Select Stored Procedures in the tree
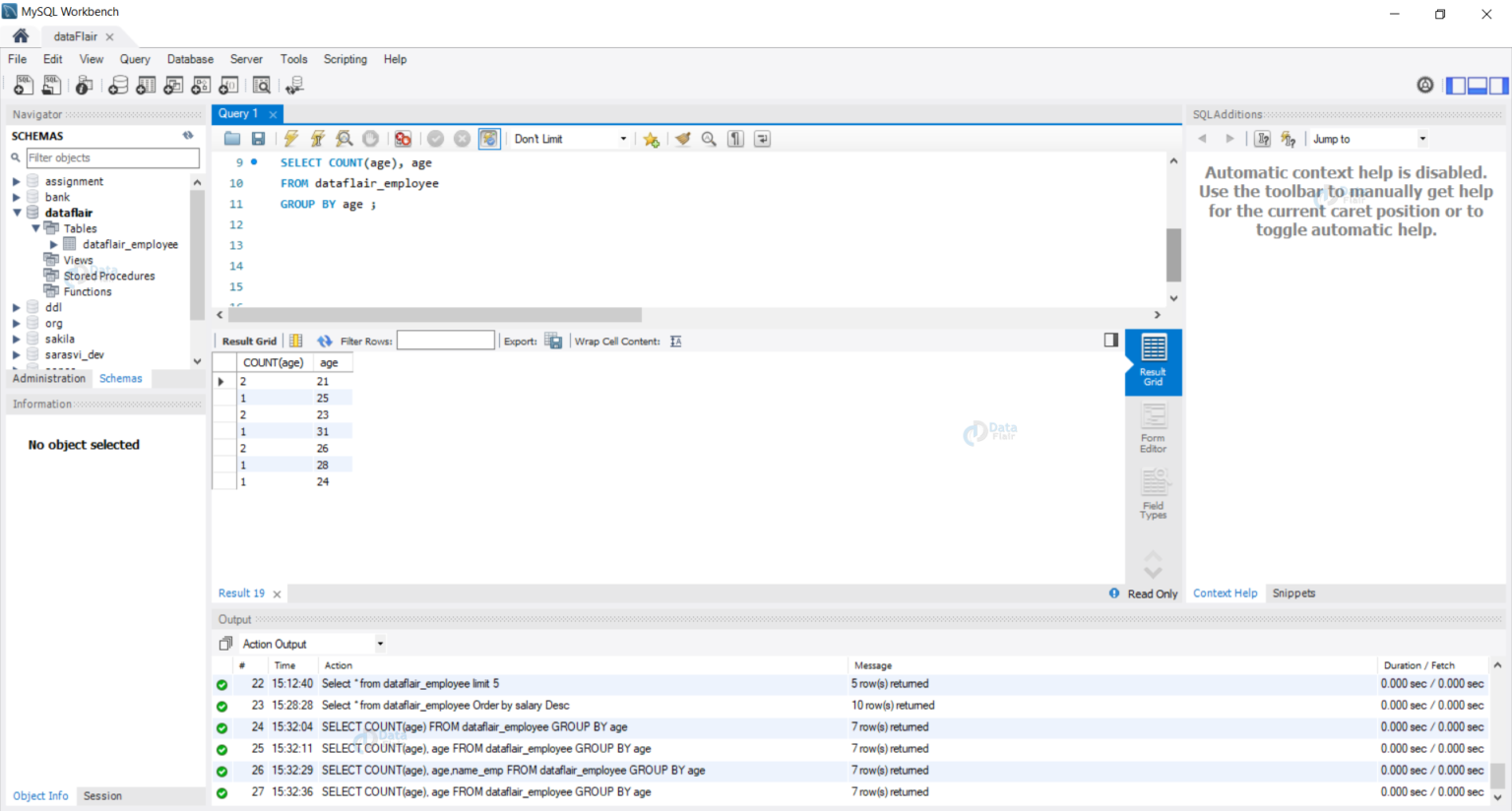Image resolution: width=1512 pixels, height=811 pixels. (x=108, y=276)
